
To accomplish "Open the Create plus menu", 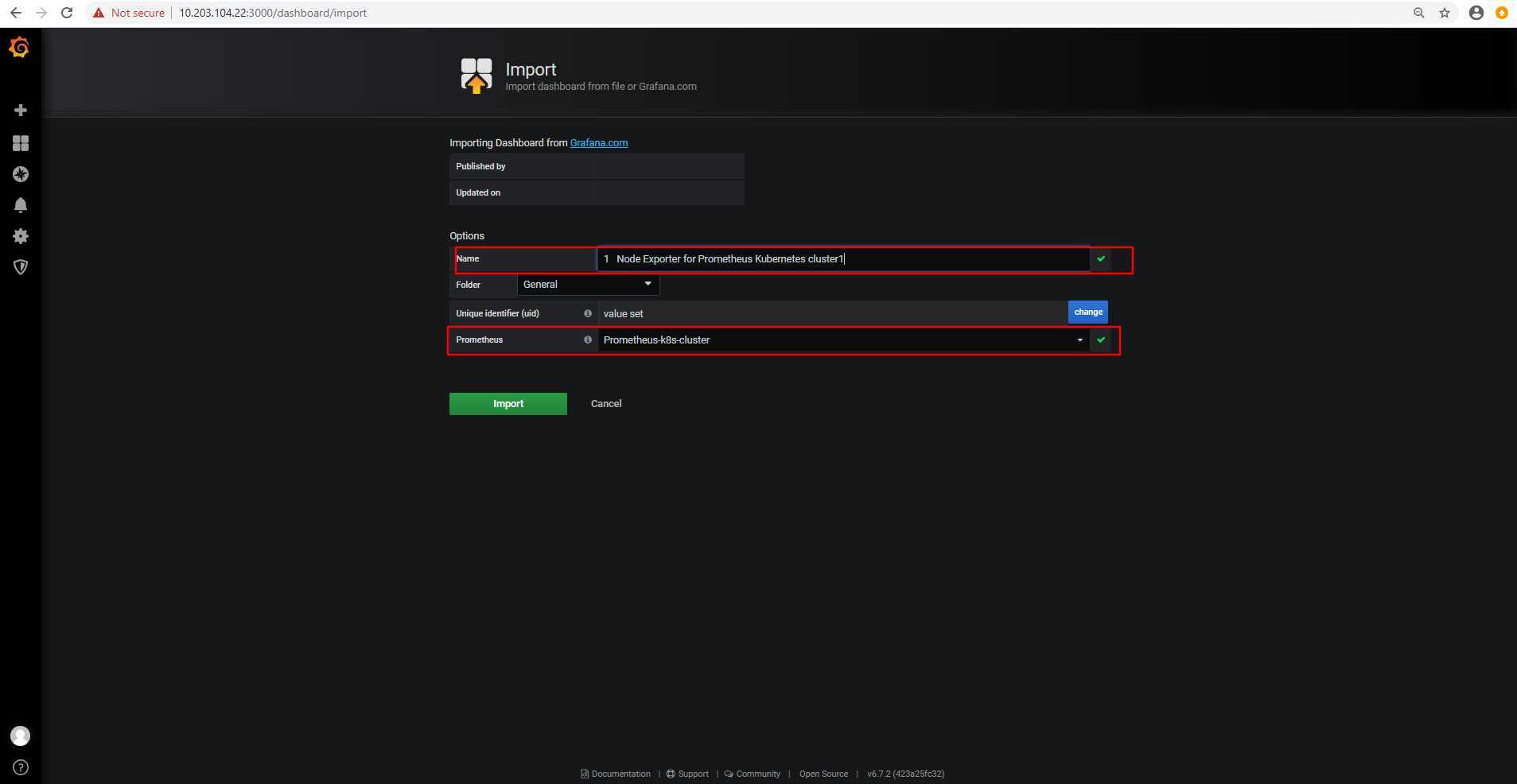I will tap(21, 110).
